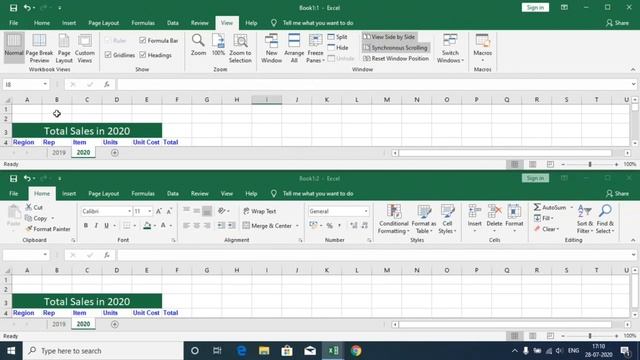Open Google Chrome from taskbar
This screenshot has width=640, height=360.
point(356,351)
